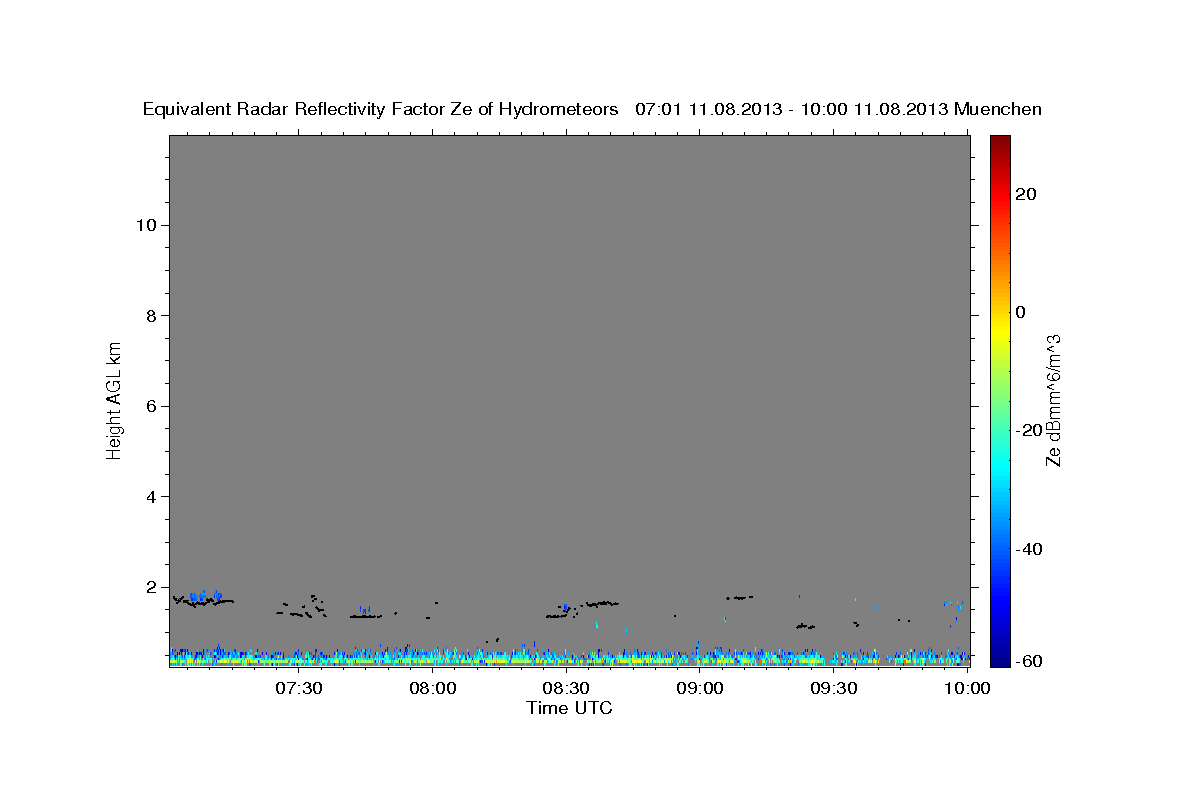This screenshot has width=1200, height=800.
Task: Click the height tick label '6'
Action: (151, 406)
